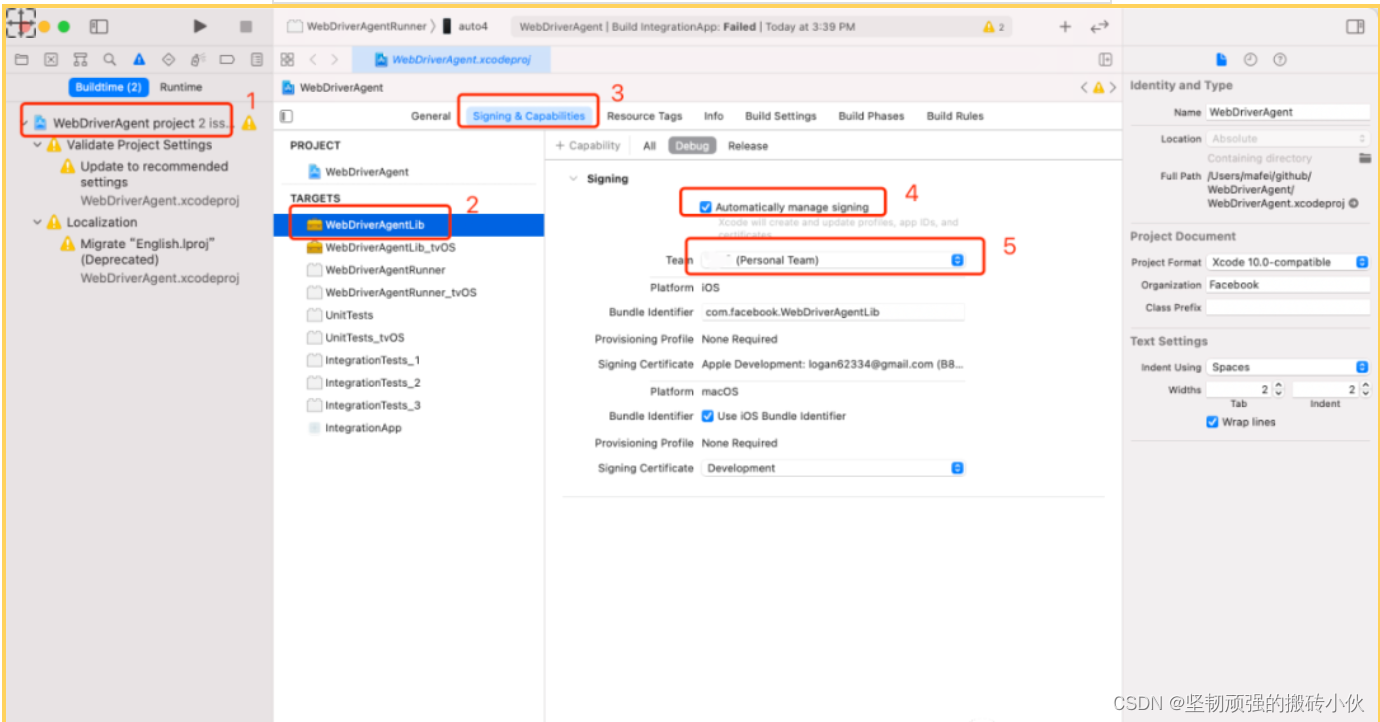The width and height of the screenshot is (1380, 722).
Task: Open the project navigator folder icon
Action: [x=21, y=60]
